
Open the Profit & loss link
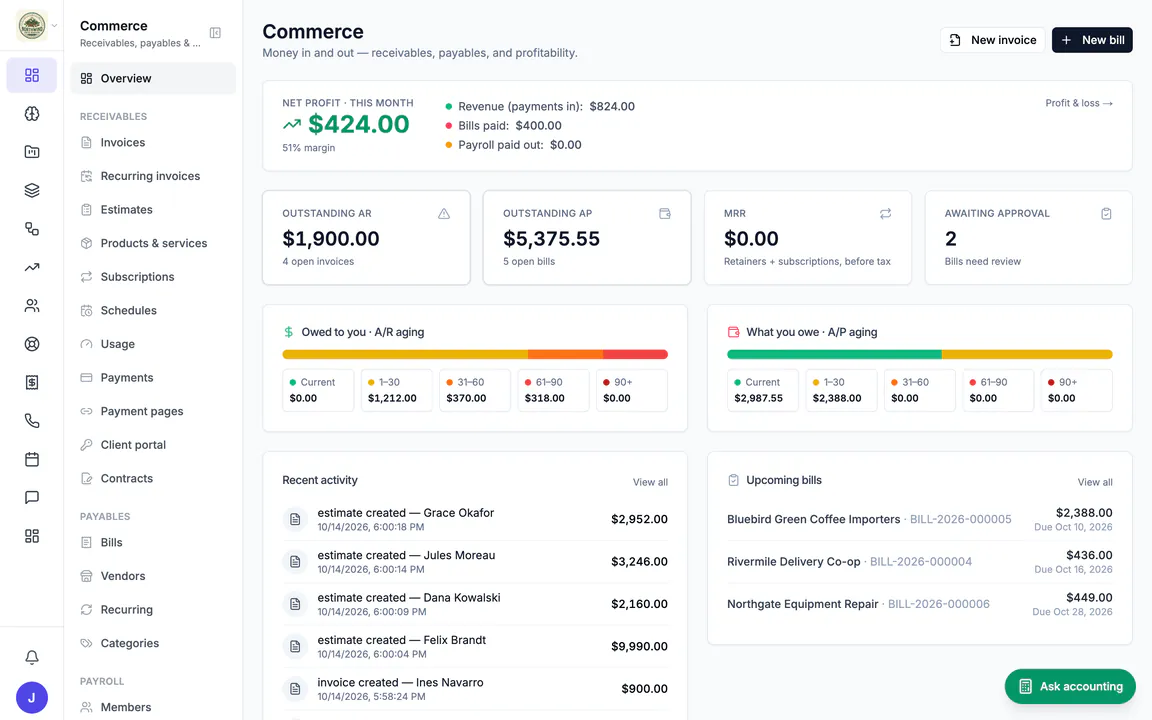(1079, 104)
